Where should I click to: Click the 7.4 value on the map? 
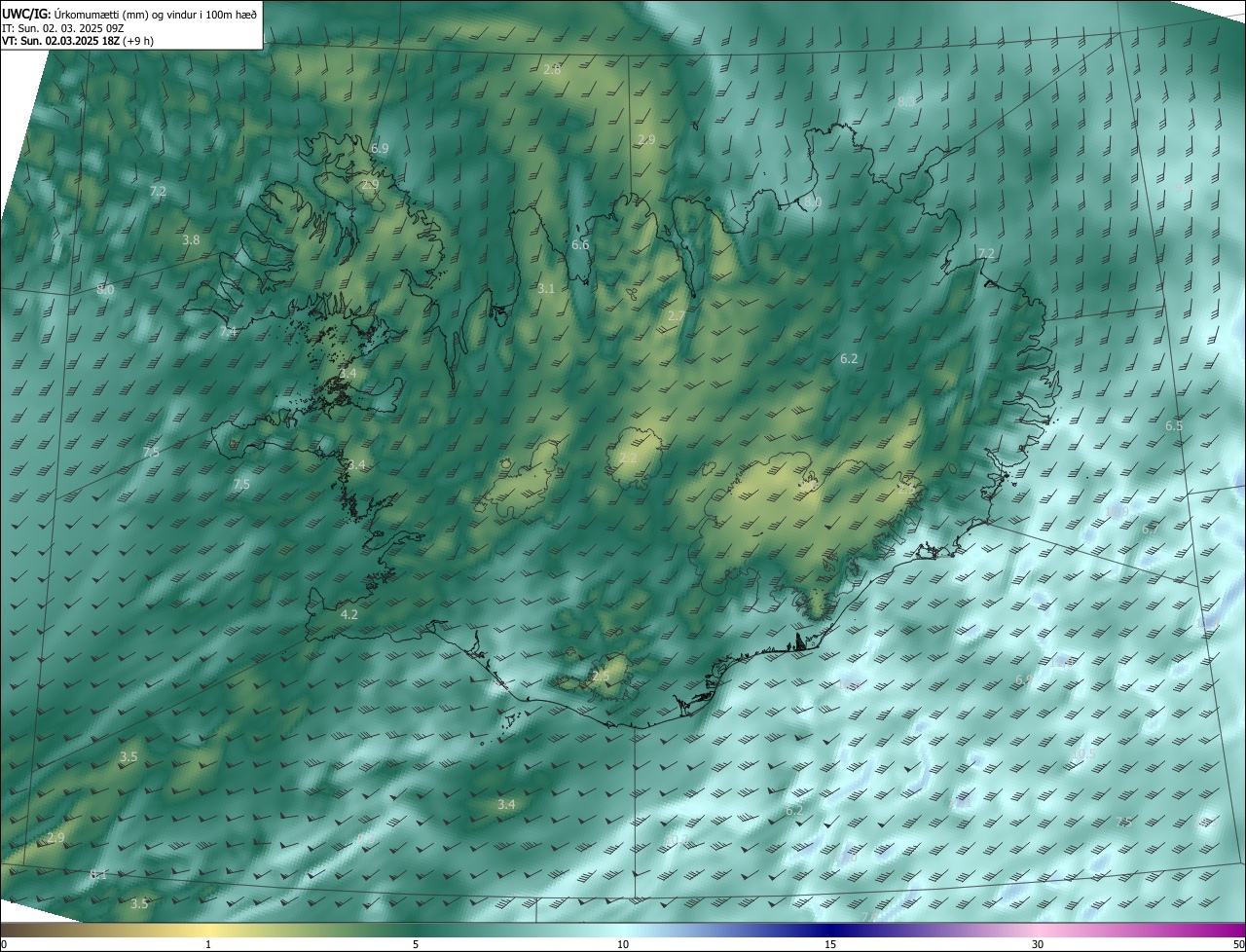[x=228, y=332]
